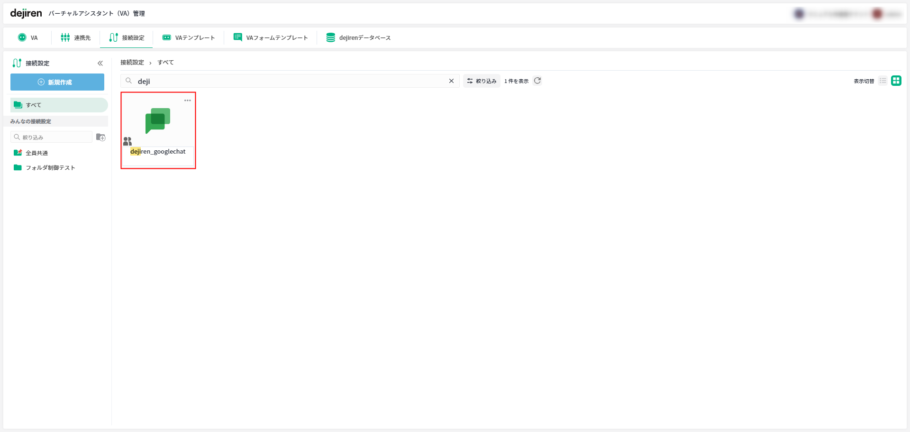Screen dimensions: 910x432
Task: Click the add new folder icon
Action: [x=100, y=137]
